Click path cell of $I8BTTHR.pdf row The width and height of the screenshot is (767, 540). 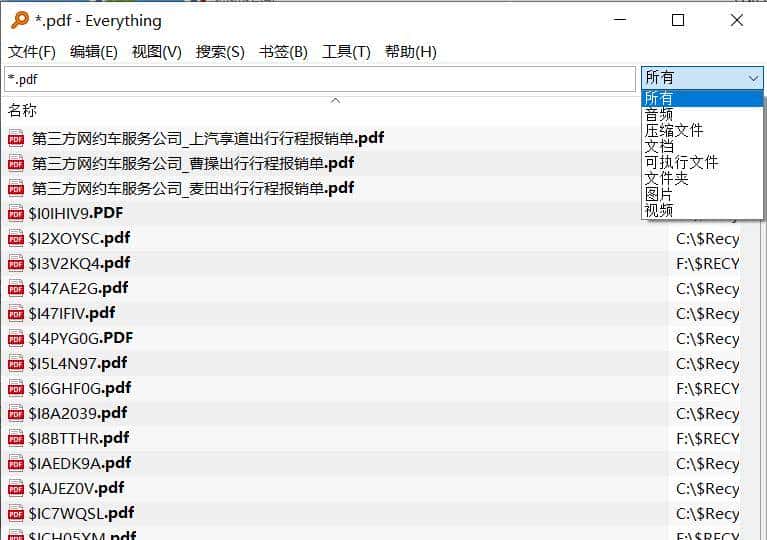click(x=707, y=439)
